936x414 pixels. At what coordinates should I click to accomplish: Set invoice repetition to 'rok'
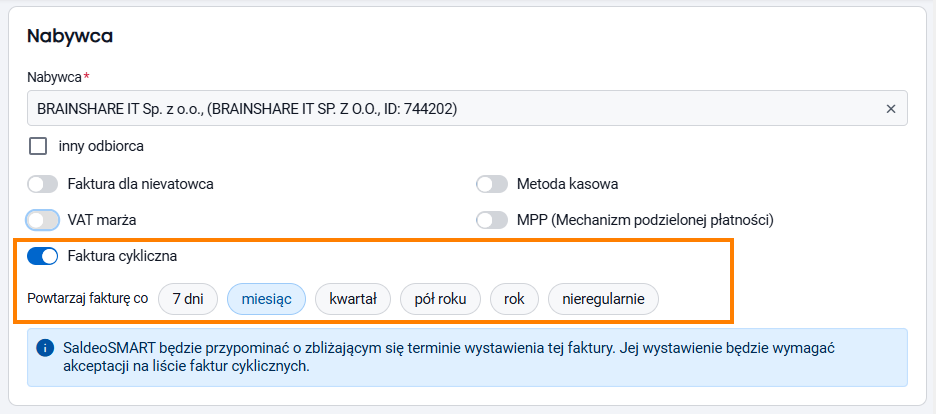(x=515, y=299)
